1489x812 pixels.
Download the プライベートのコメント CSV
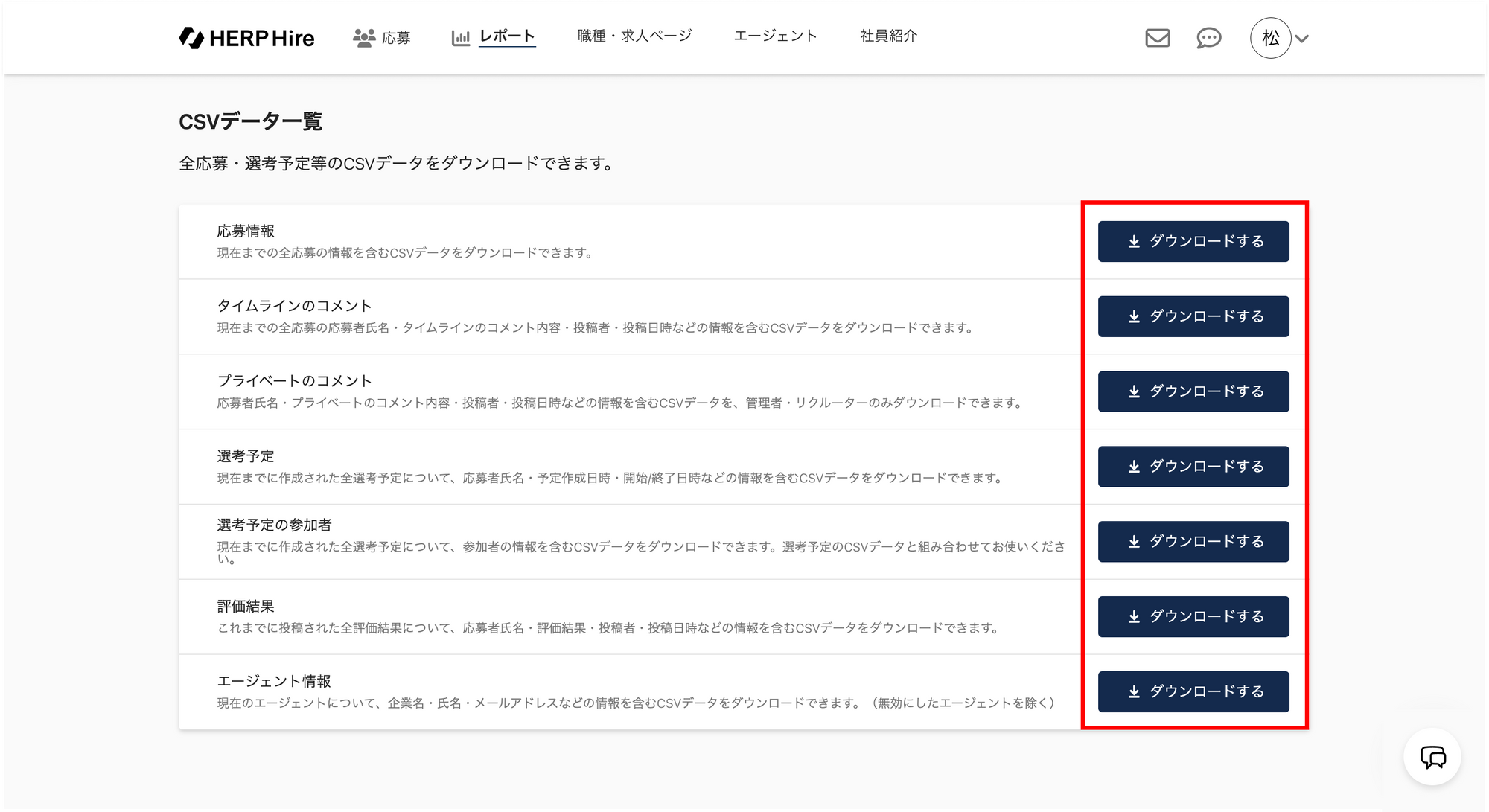click(x=1193, y=391)
